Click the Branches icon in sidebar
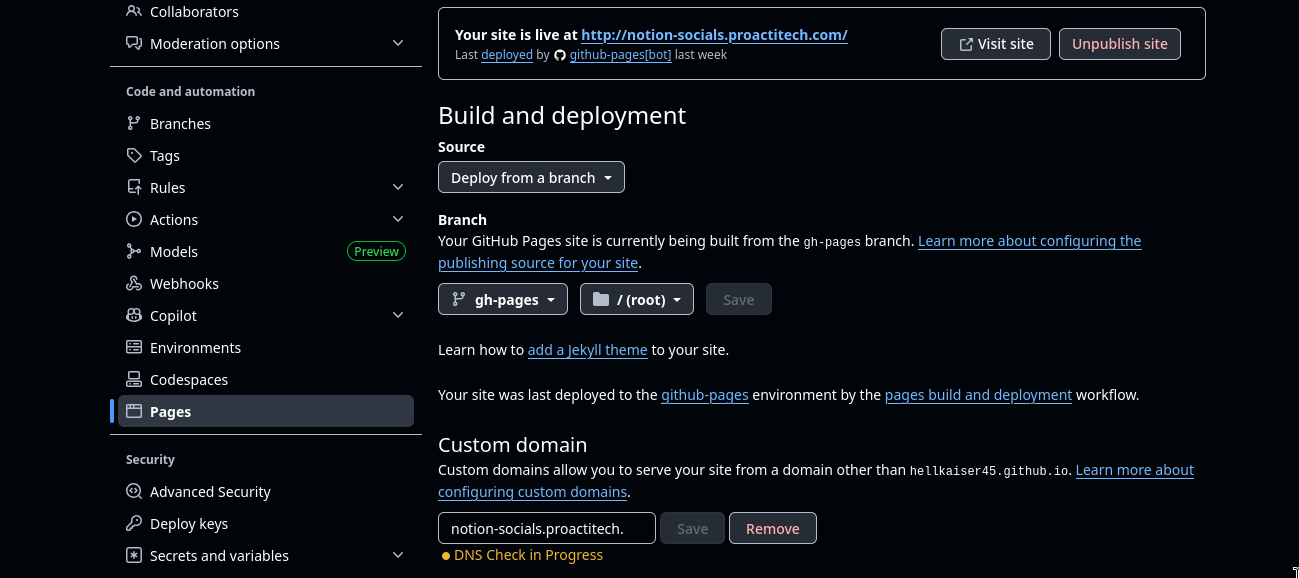 pyautogui.click(x=134, y=123)
